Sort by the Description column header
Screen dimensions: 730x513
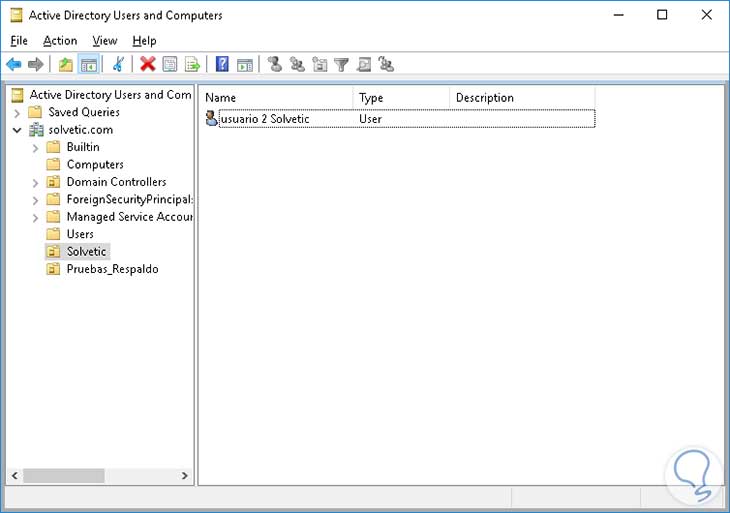[522, 98]
